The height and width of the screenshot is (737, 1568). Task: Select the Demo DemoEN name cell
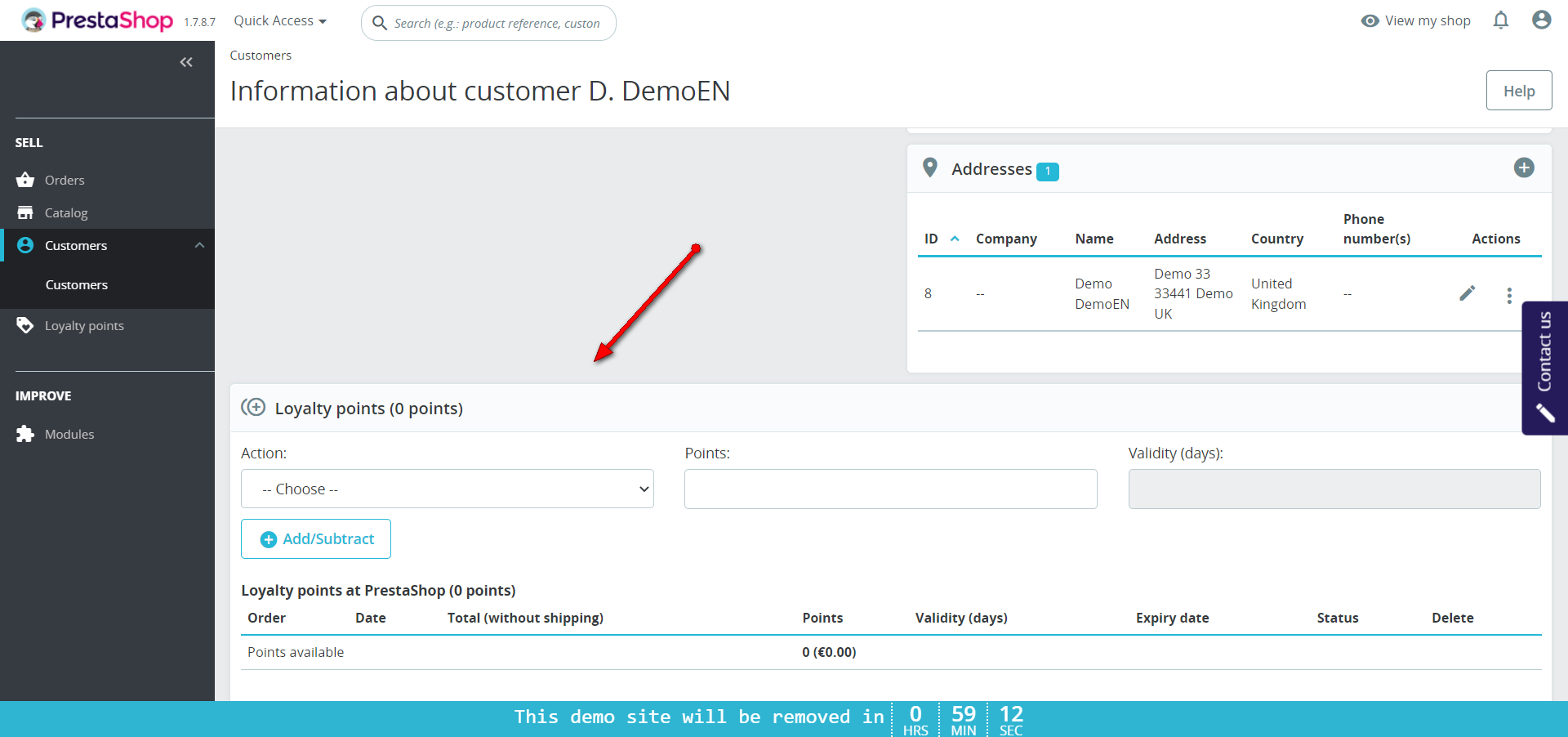(1102, 294)
